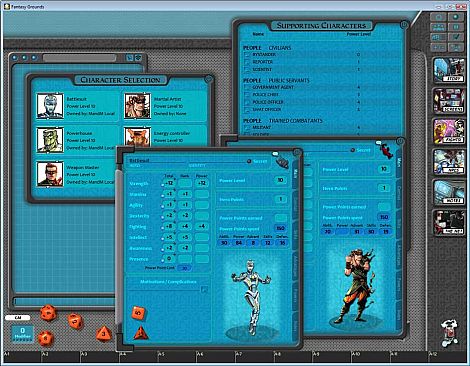Switch to the Main tab on Battlesuit sheet

tap(295, 174)
